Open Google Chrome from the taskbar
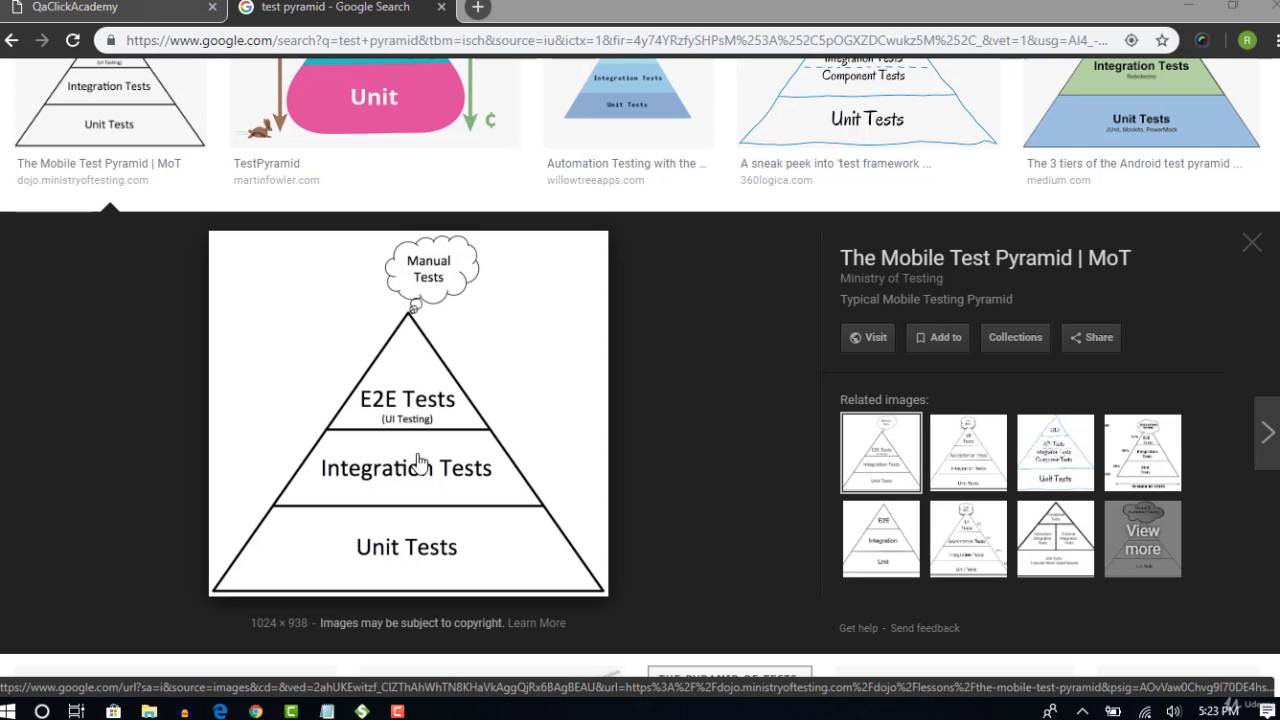 point(256,711)
